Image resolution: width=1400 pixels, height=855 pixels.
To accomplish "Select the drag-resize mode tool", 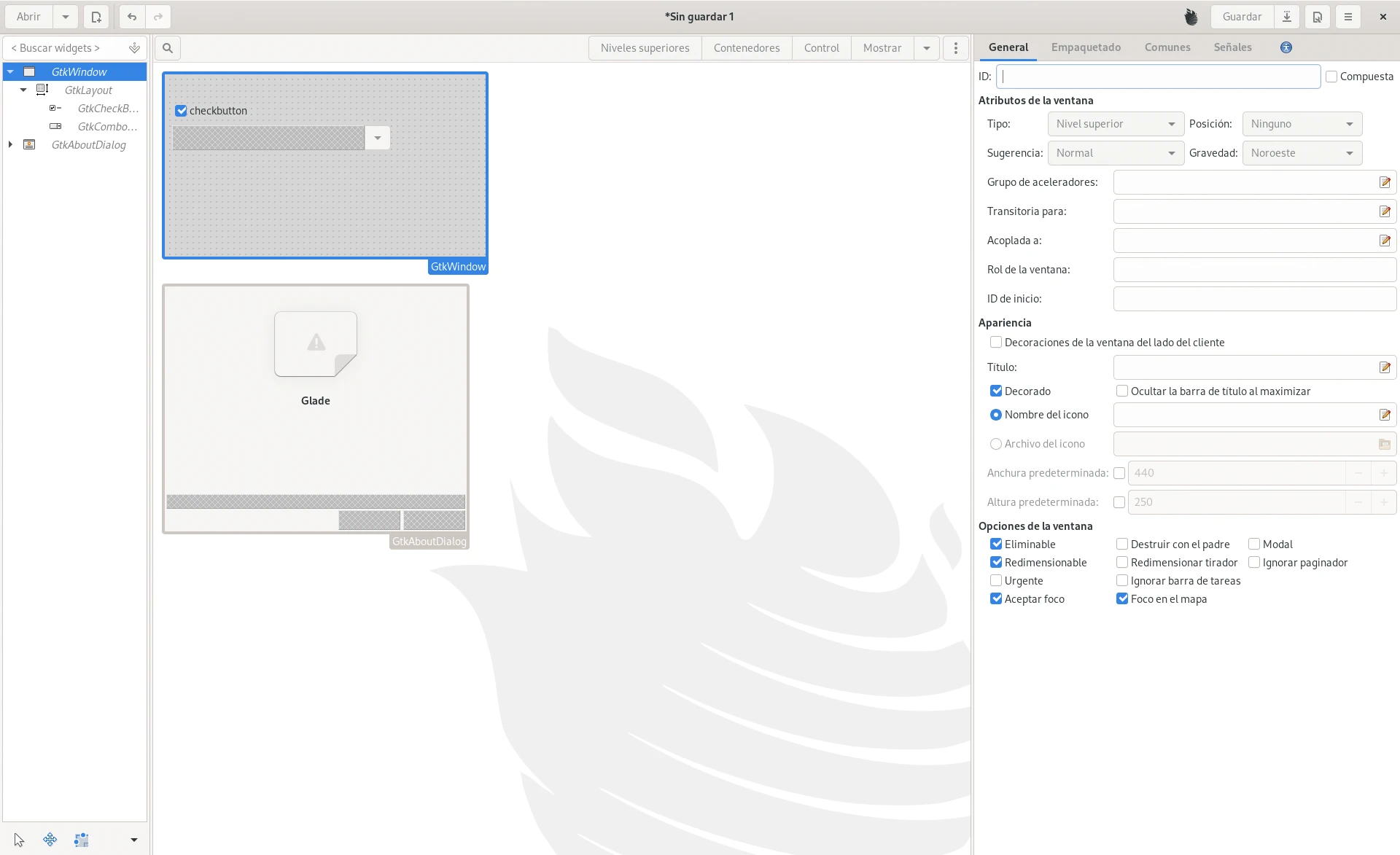I will (x=50, y=840).
